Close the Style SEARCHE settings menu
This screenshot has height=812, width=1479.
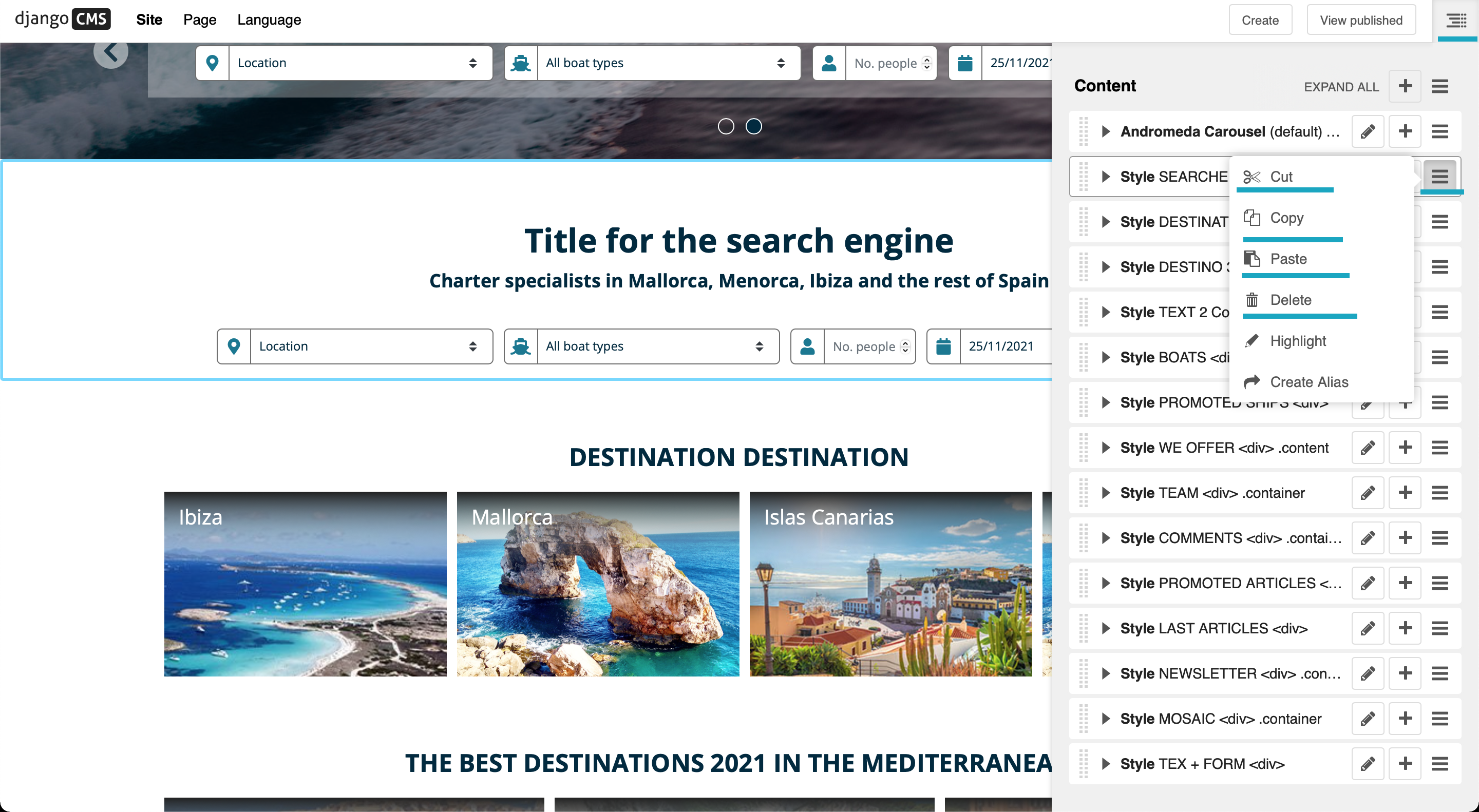1439,176
